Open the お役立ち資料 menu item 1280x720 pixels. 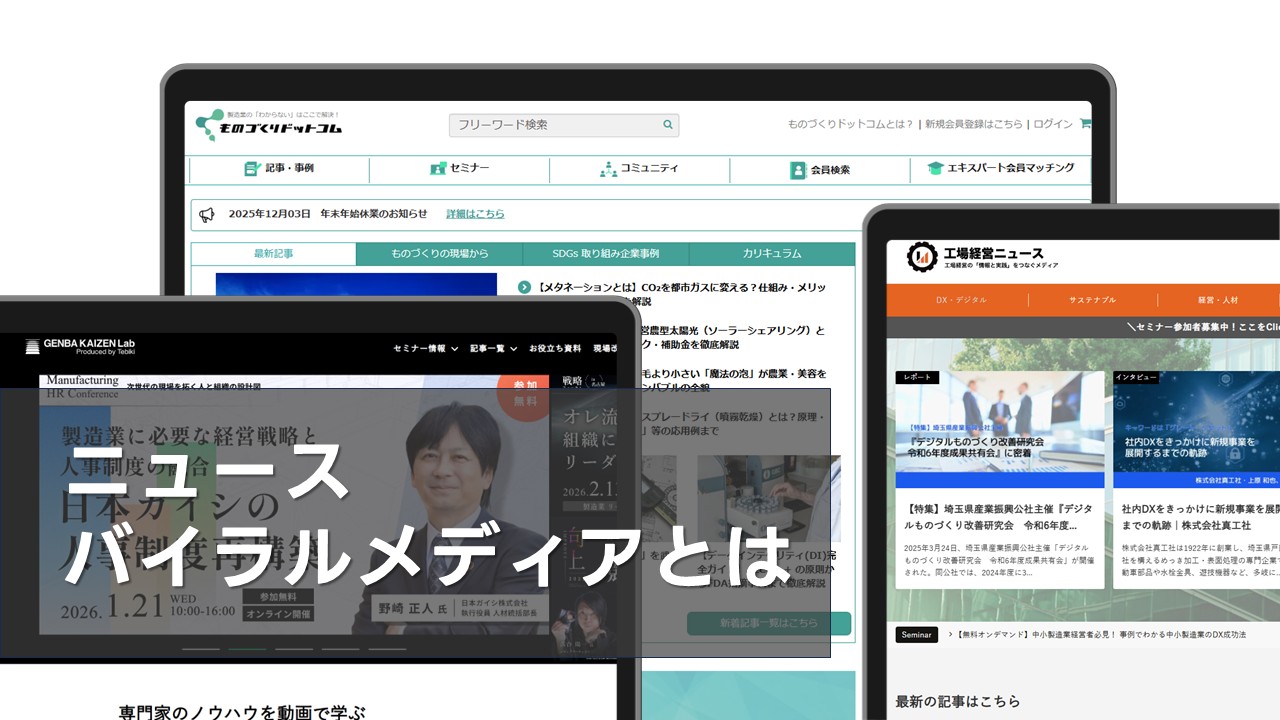coord(555,348)
